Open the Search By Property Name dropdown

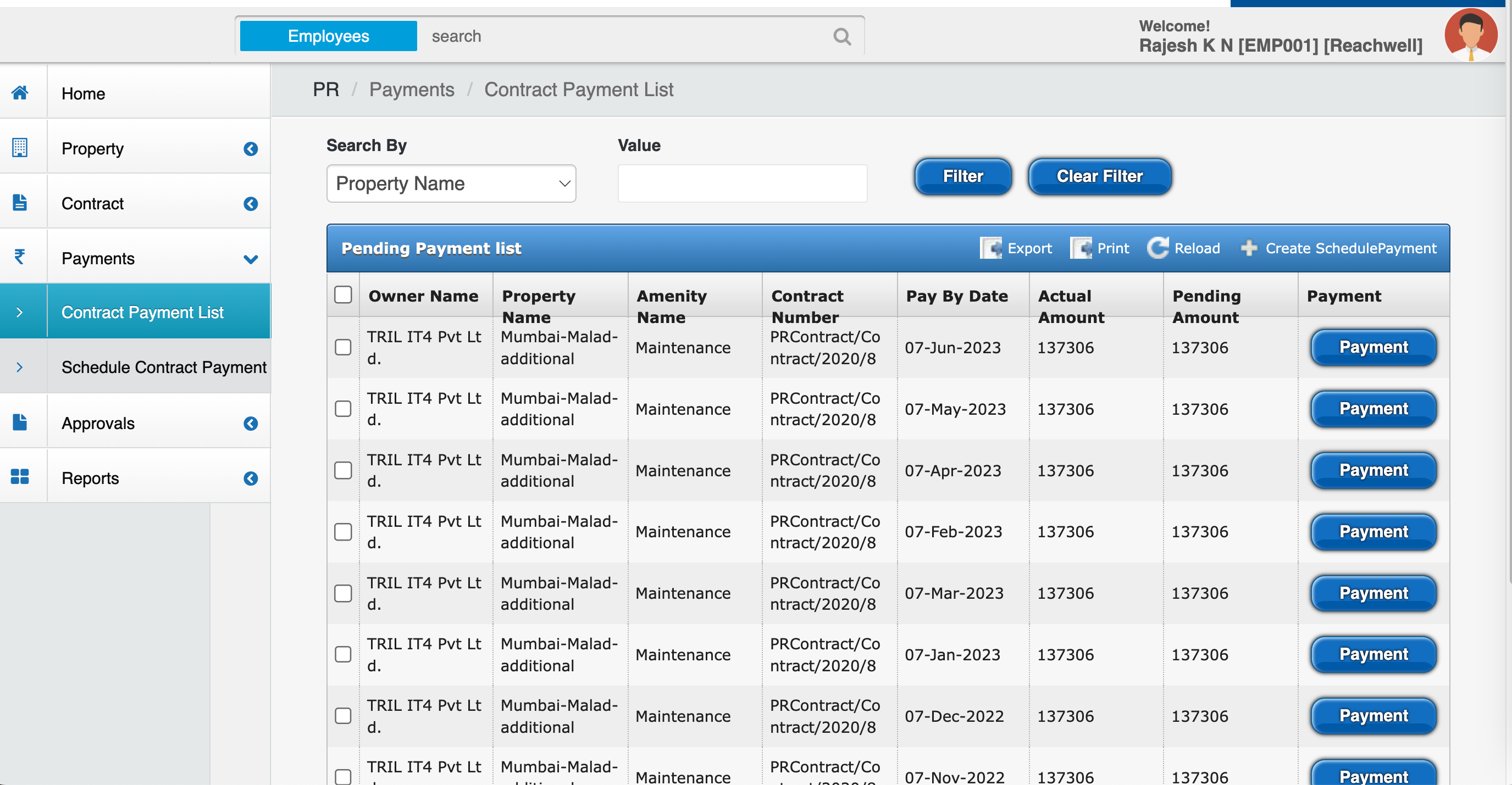click(451, 183)
